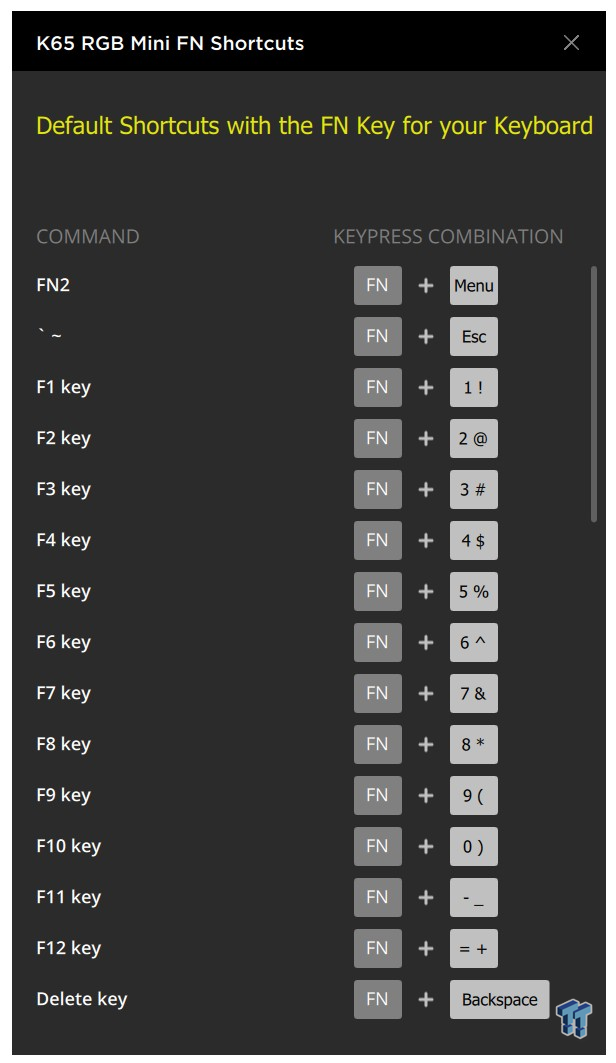Click the '9 (' key icon
The height and width of the screenshot is (1063, 616).
(x=474, y=795)
